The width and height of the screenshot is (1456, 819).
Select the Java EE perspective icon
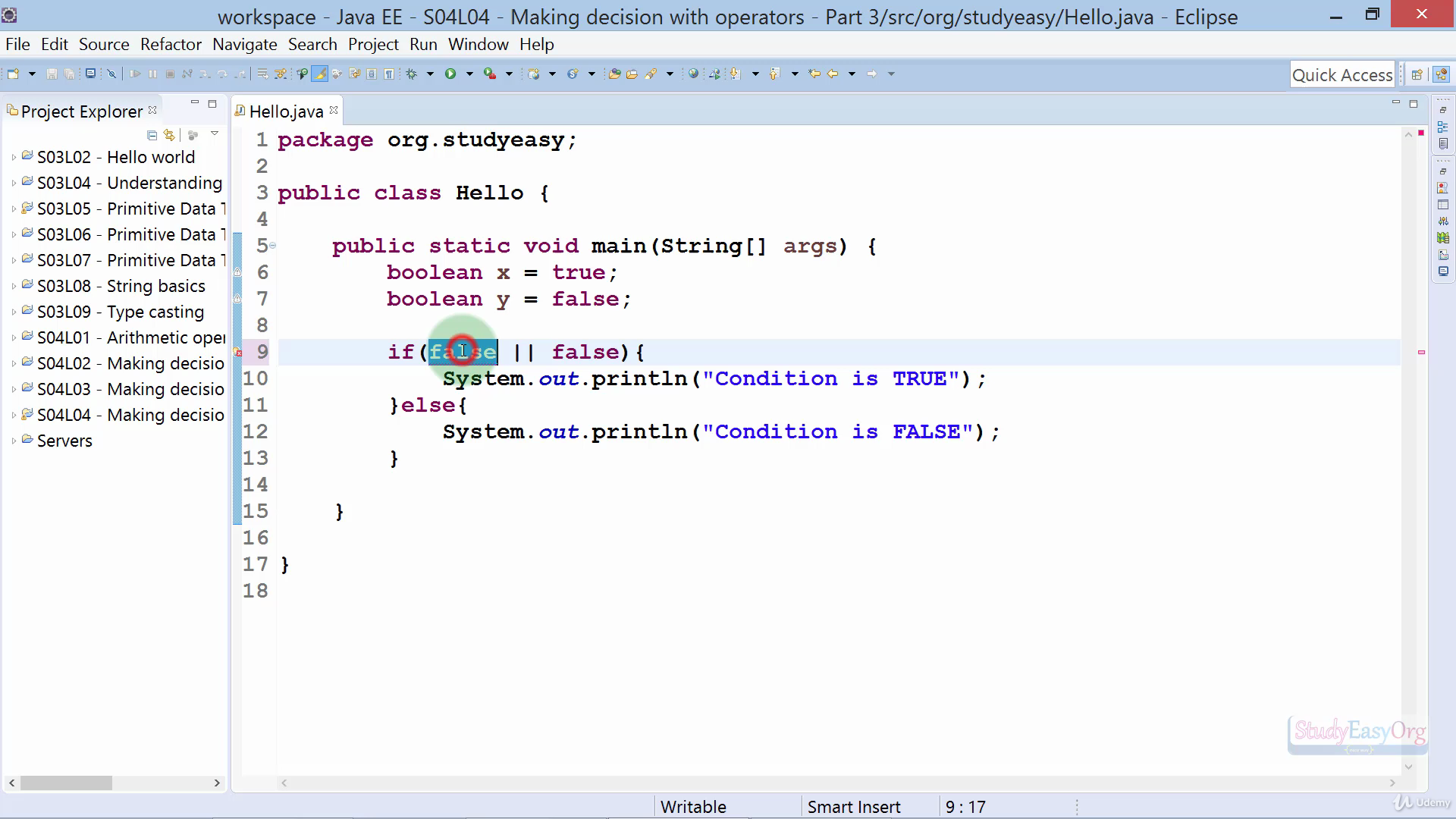(x=1441, y=74)
